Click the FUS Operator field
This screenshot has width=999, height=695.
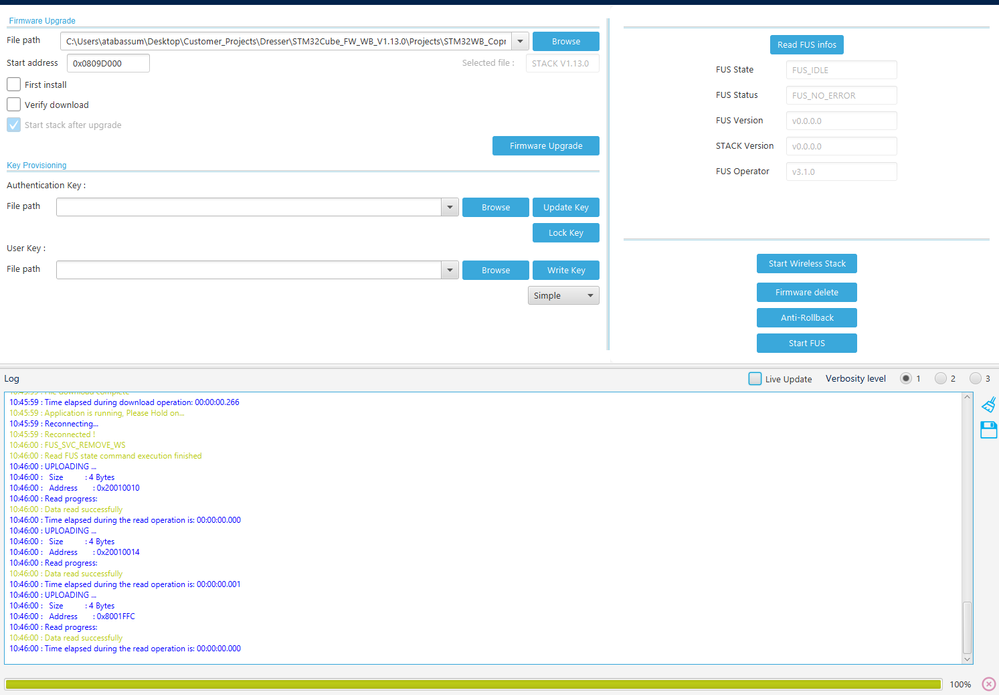pyautogui.click(x=841, y=171)
